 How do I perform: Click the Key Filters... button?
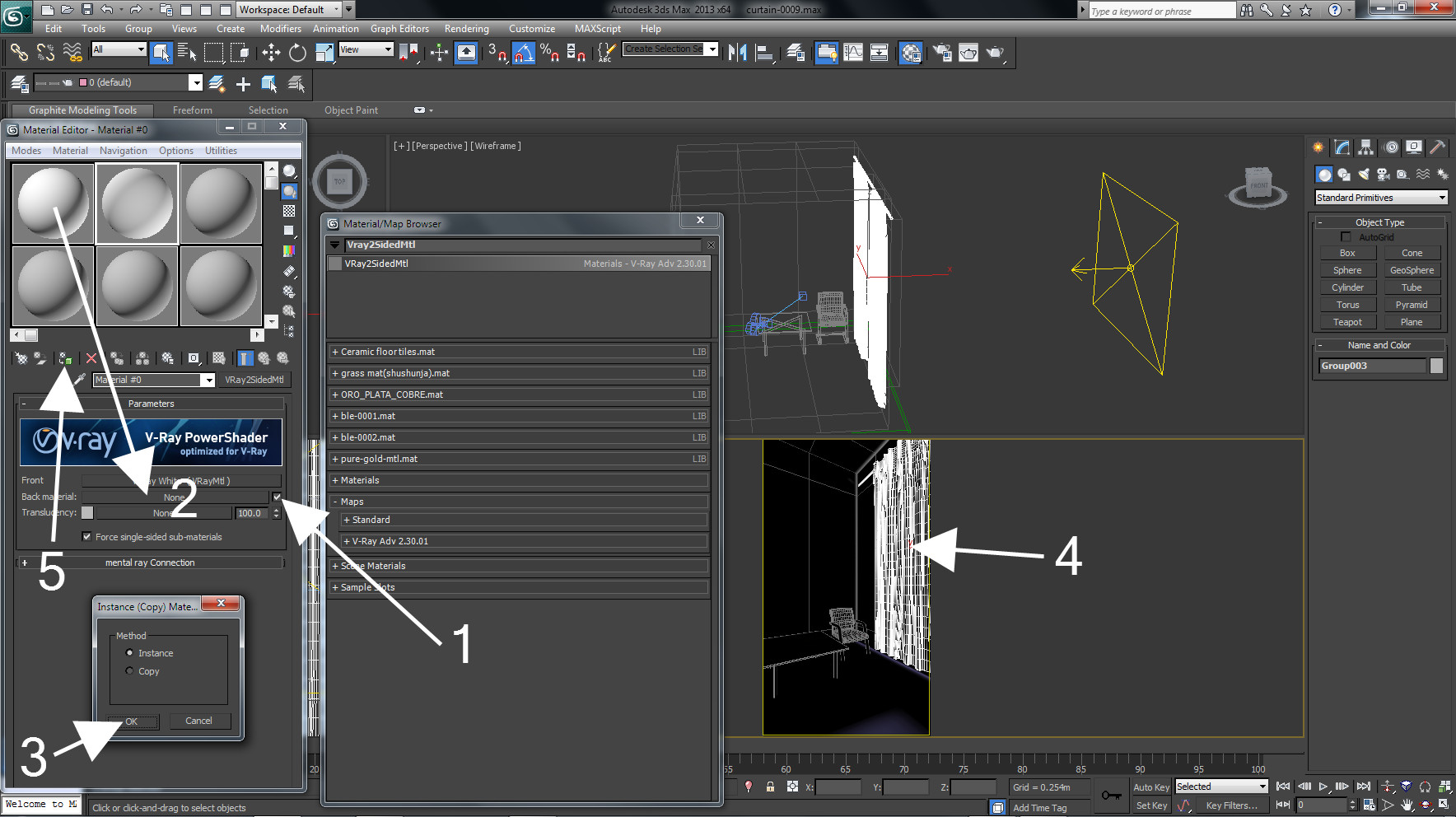1231,805
